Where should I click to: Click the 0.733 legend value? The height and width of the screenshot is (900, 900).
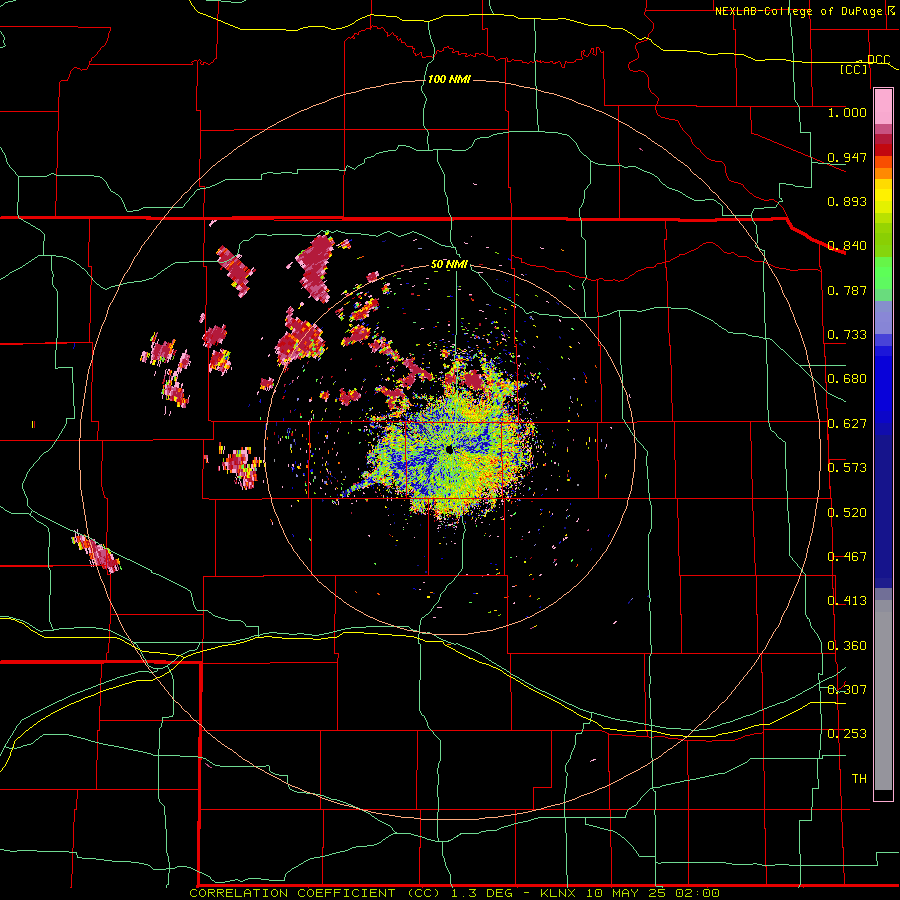click(847, 335)
